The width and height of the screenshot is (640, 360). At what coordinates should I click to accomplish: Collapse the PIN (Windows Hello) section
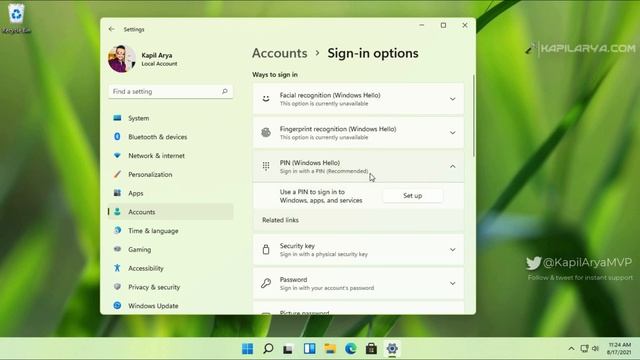tap(452, 167)
